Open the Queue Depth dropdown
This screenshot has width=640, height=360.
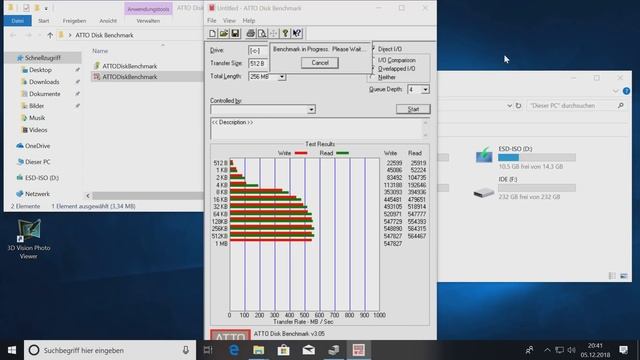425,89
